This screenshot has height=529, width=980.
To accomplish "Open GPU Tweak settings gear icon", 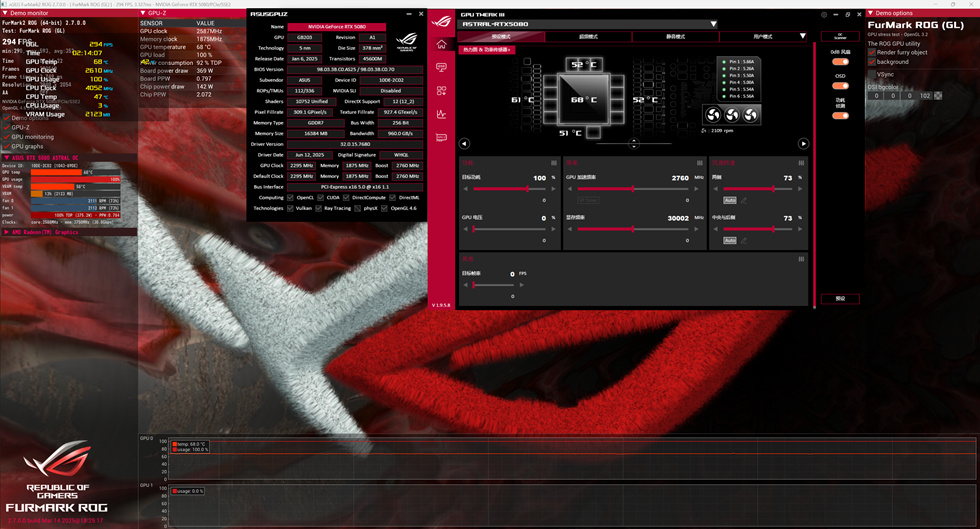I will point(824,14).
